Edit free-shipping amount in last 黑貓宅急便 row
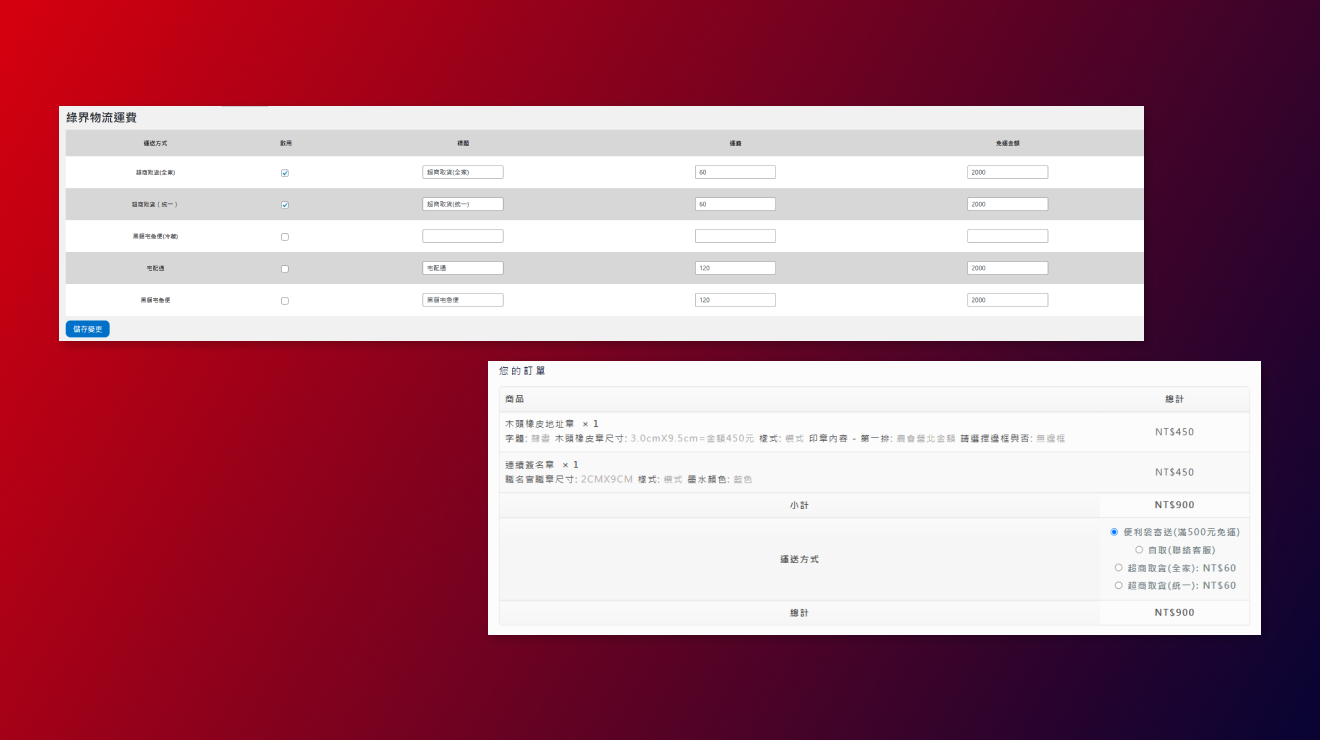The height and width of the screenshot is (740, 1320). click(1008, 300)
